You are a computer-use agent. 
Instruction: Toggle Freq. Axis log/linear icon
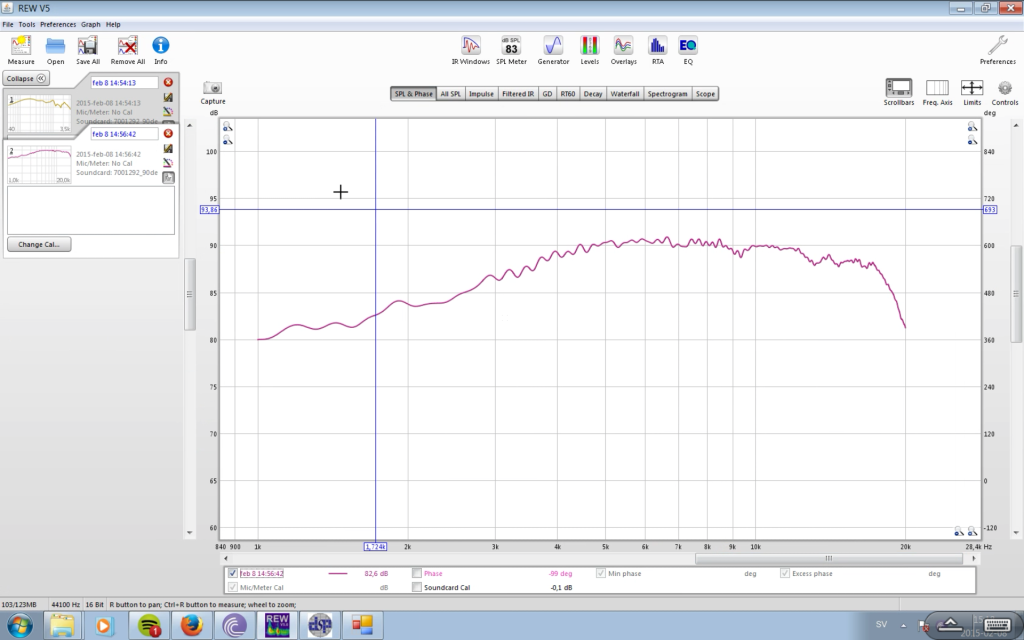(937, 88)
